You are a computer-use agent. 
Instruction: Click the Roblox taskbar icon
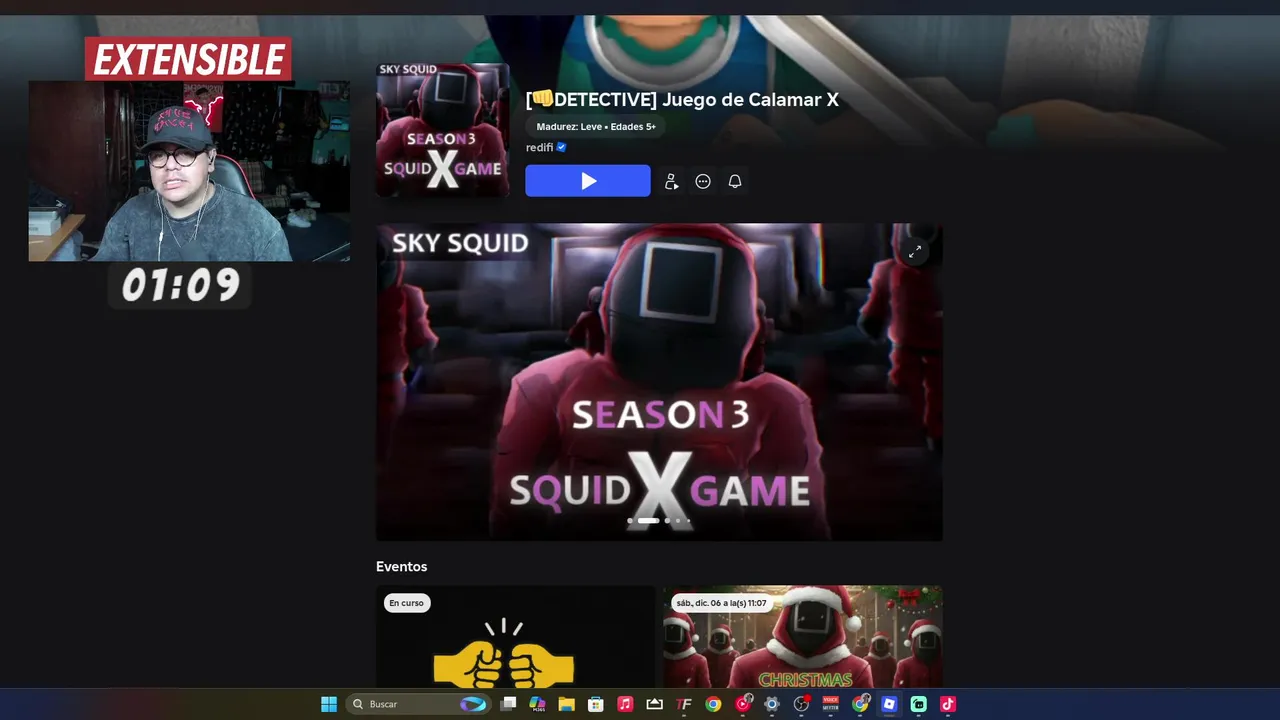tap(889, 704)
